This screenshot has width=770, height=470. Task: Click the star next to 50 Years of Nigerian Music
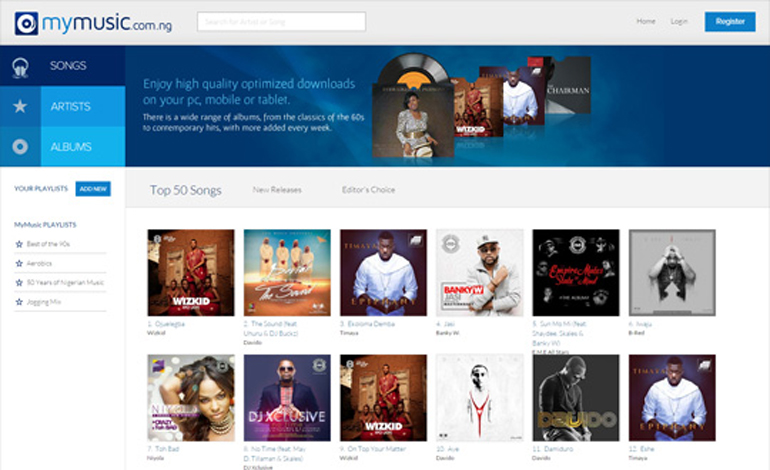(x=19, y=282)
